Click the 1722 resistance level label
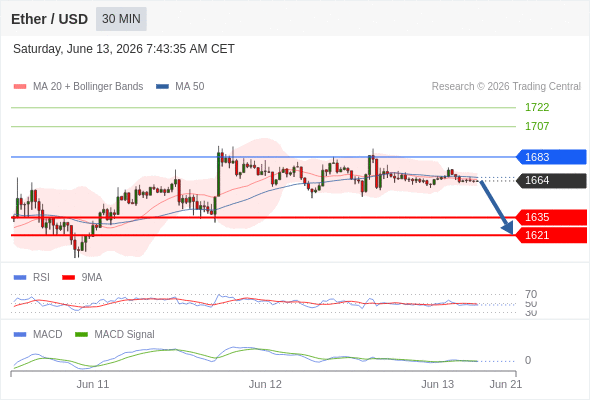 tap(537, 107)
